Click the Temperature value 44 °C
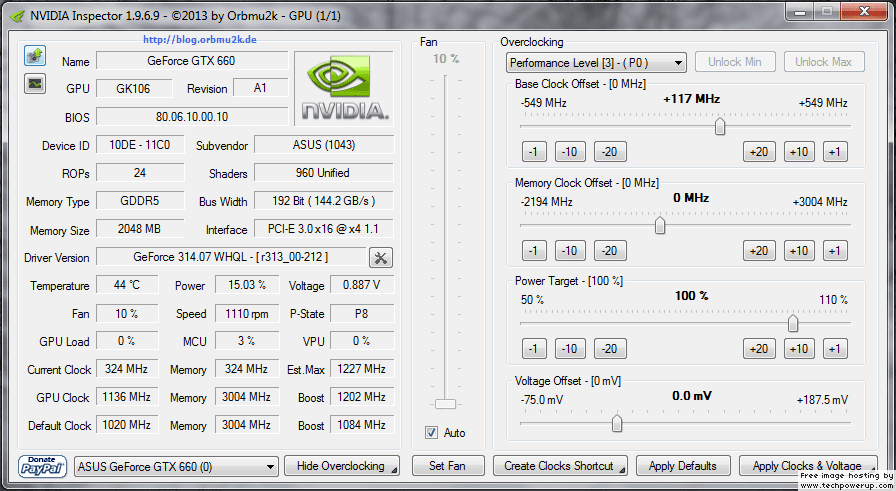Image resolution: width=896 pixels, height=491 pixels. click(x=127, y=285)
